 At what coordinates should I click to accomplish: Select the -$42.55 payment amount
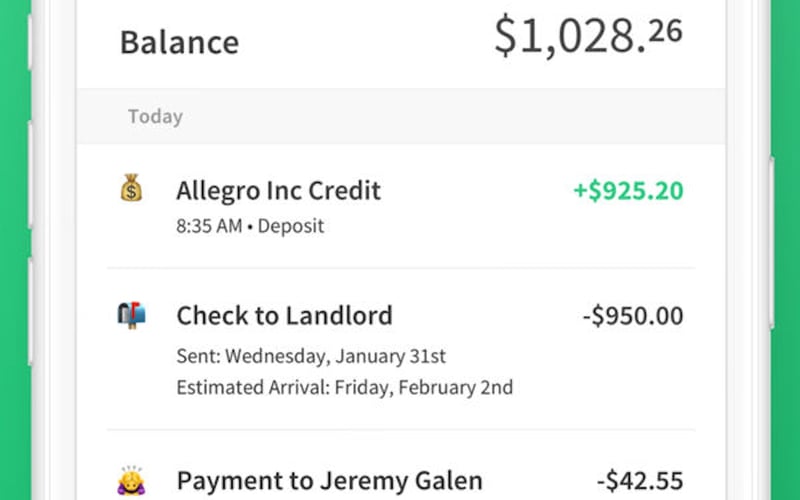[x=638, y=480]
